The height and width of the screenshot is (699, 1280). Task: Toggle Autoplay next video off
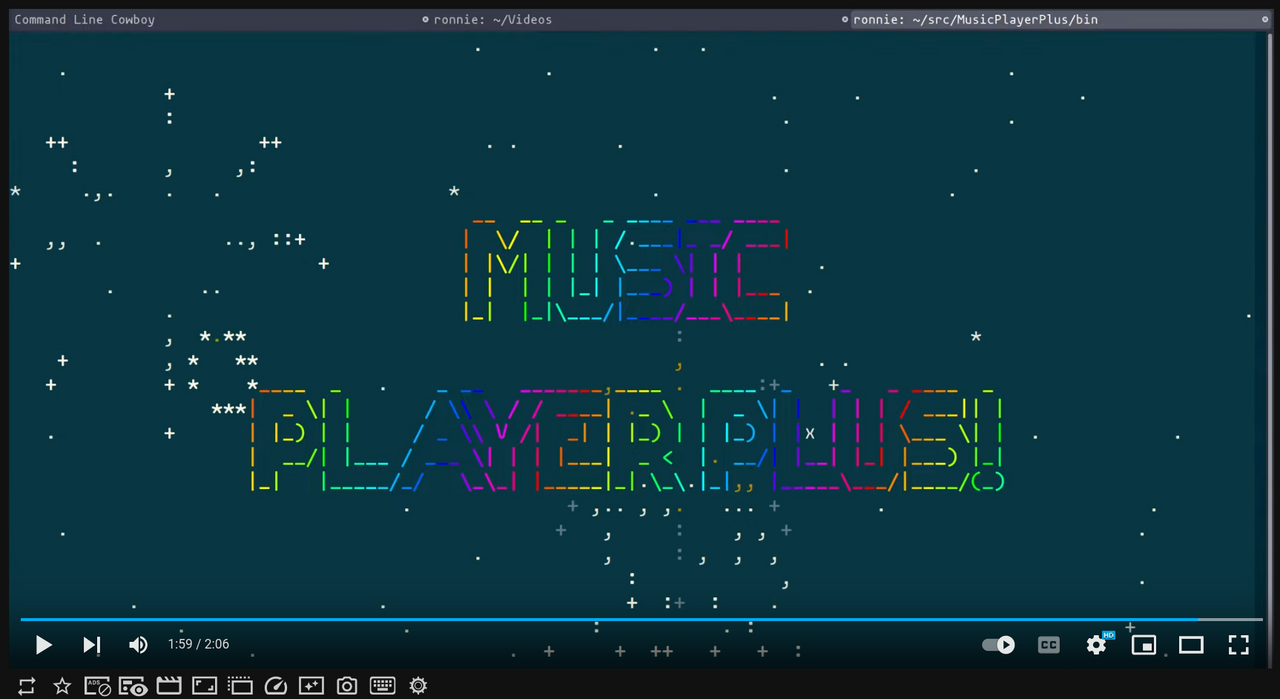point(998,645)
